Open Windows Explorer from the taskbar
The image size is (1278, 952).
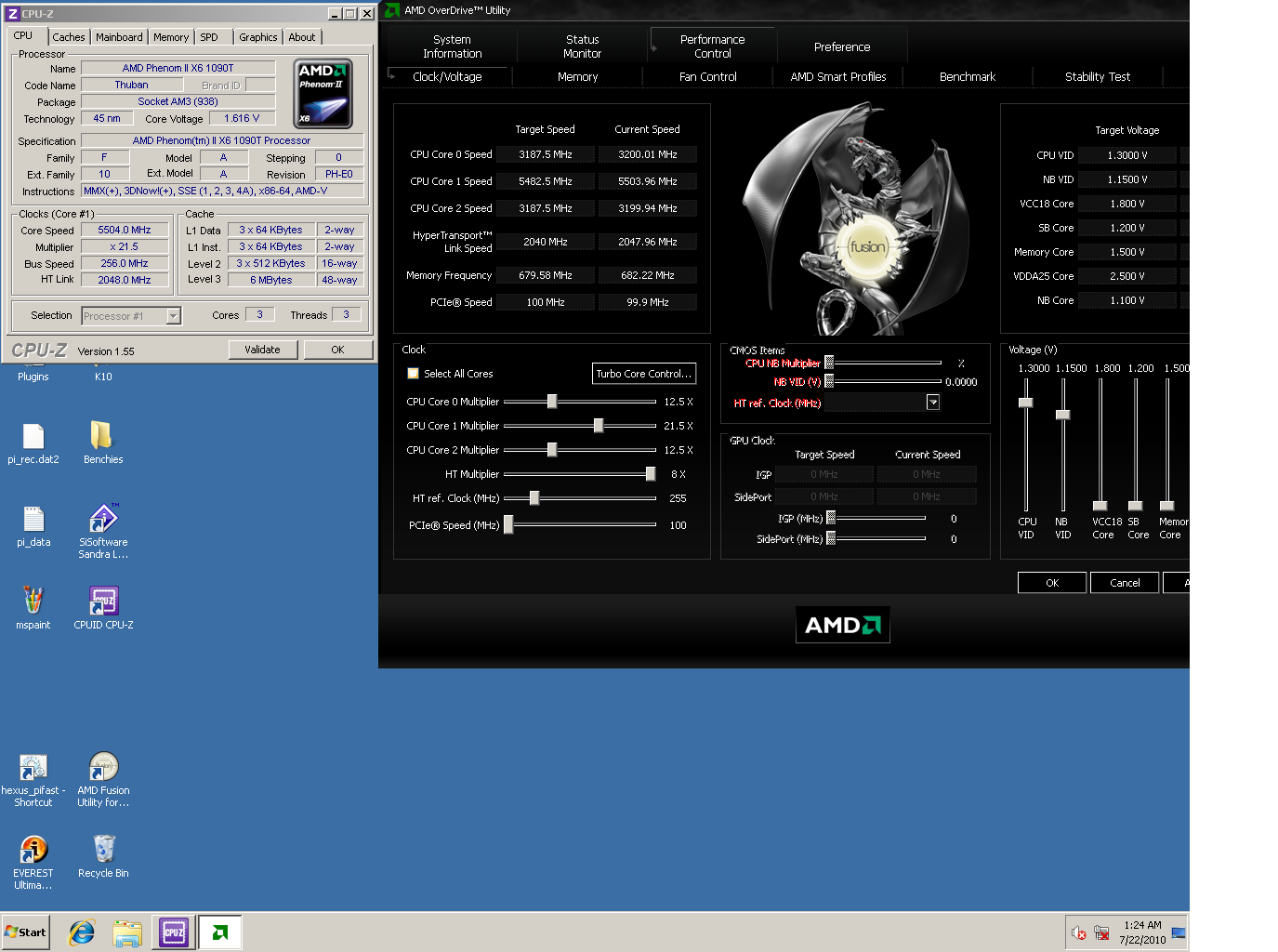127,932
